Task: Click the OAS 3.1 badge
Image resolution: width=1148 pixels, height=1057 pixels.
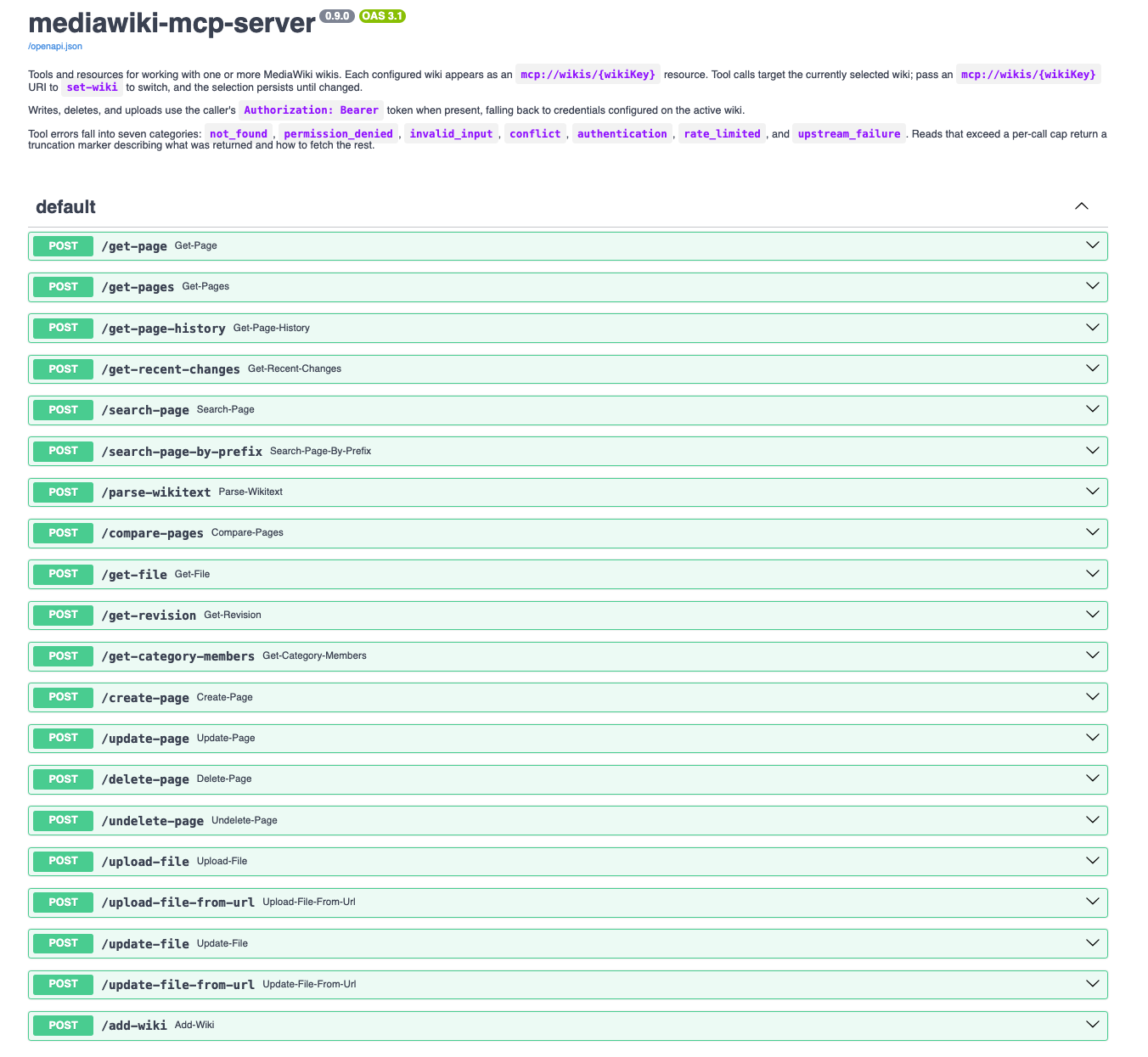Action: 382,16
